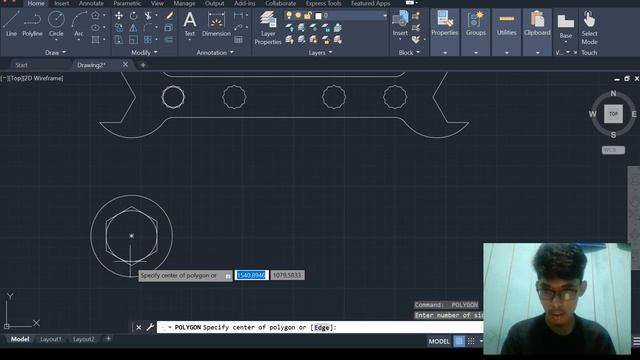This screenshot has width=640, height=360.
Task: Expand the Block panel
Action: (x=409, y=53)
